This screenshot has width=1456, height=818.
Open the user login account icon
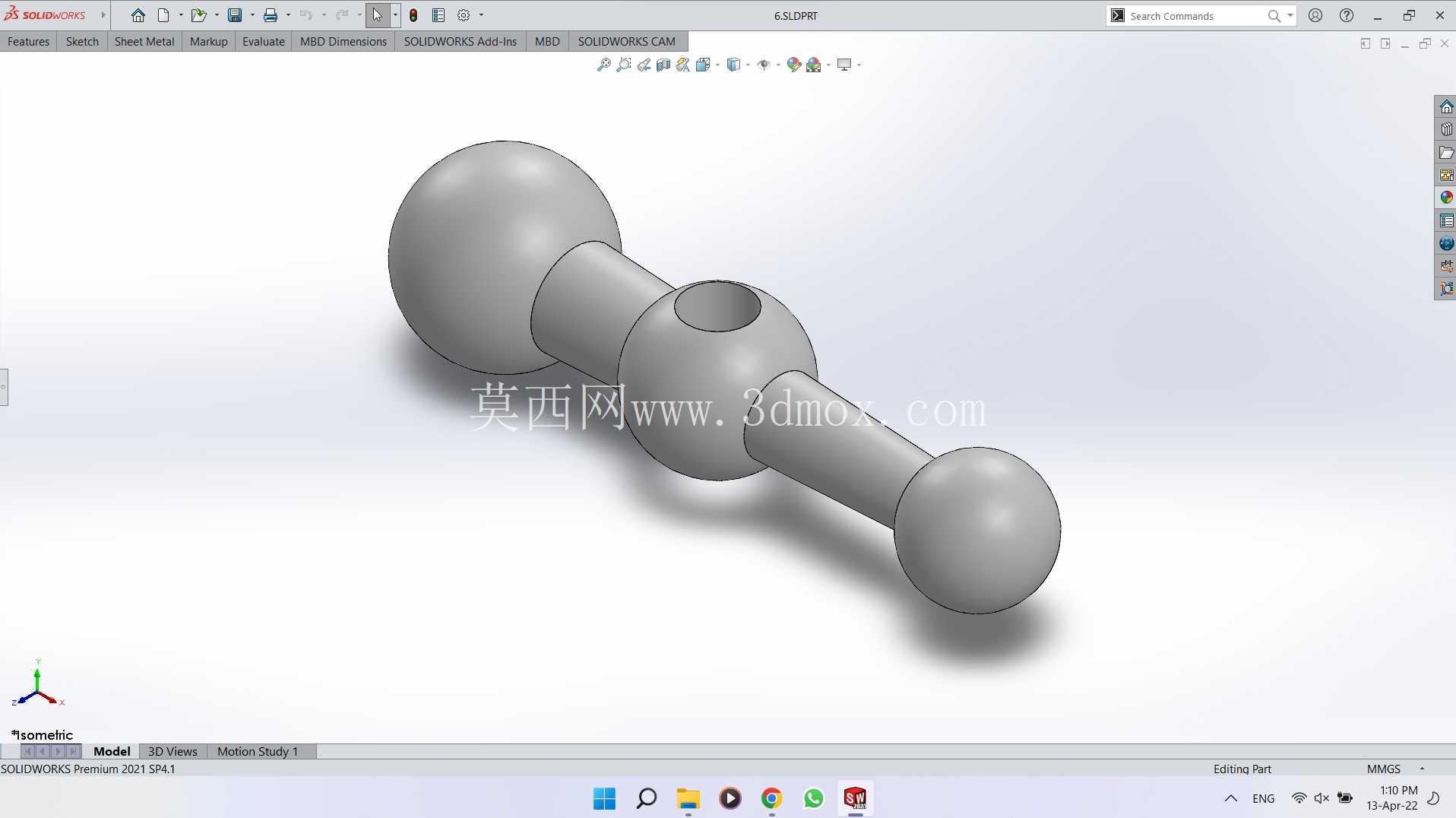[1315, 15]
